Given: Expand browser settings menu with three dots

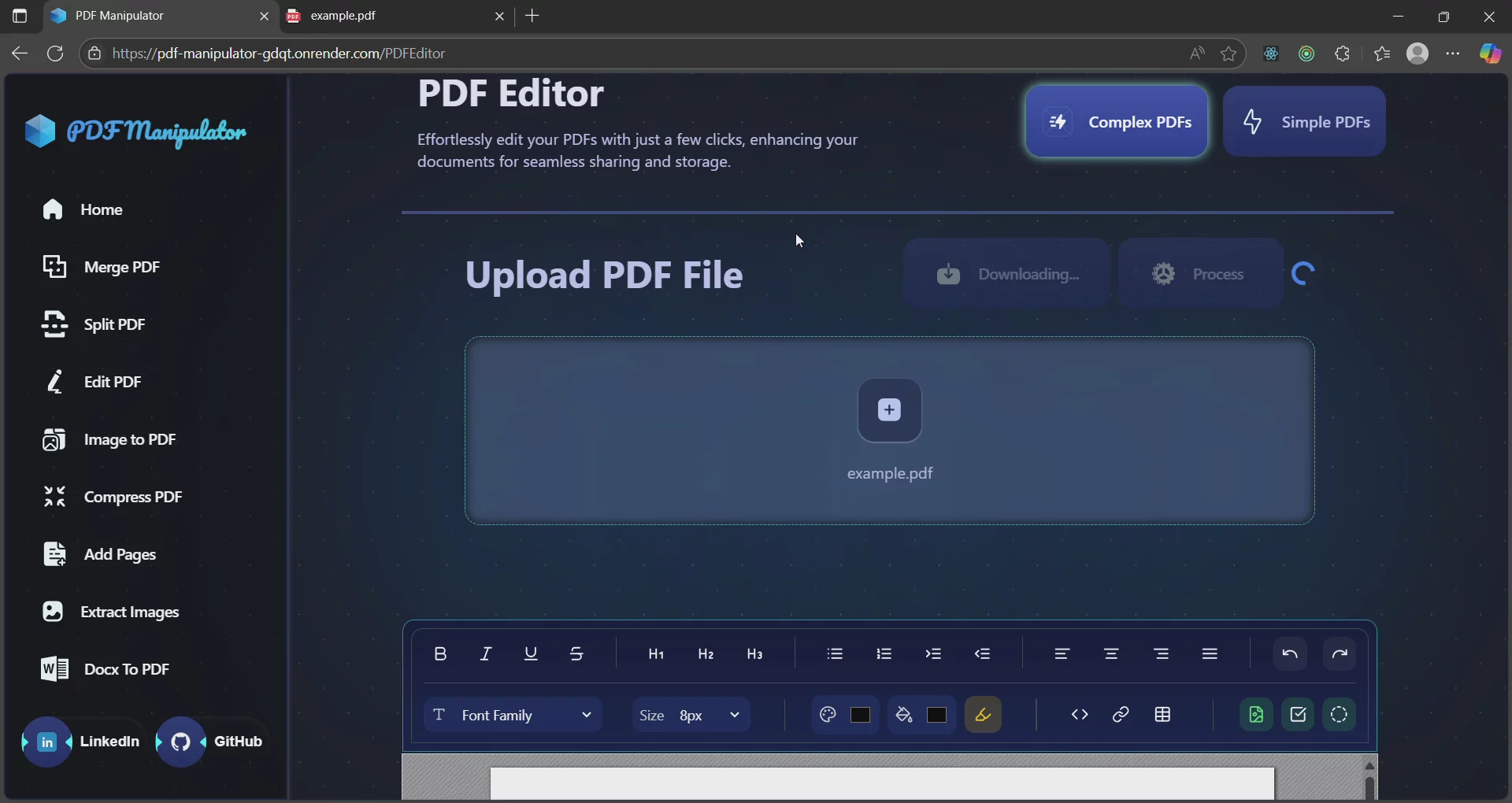Looking at the screenshot, I should pyautogui.click(x=1453, y=54).
